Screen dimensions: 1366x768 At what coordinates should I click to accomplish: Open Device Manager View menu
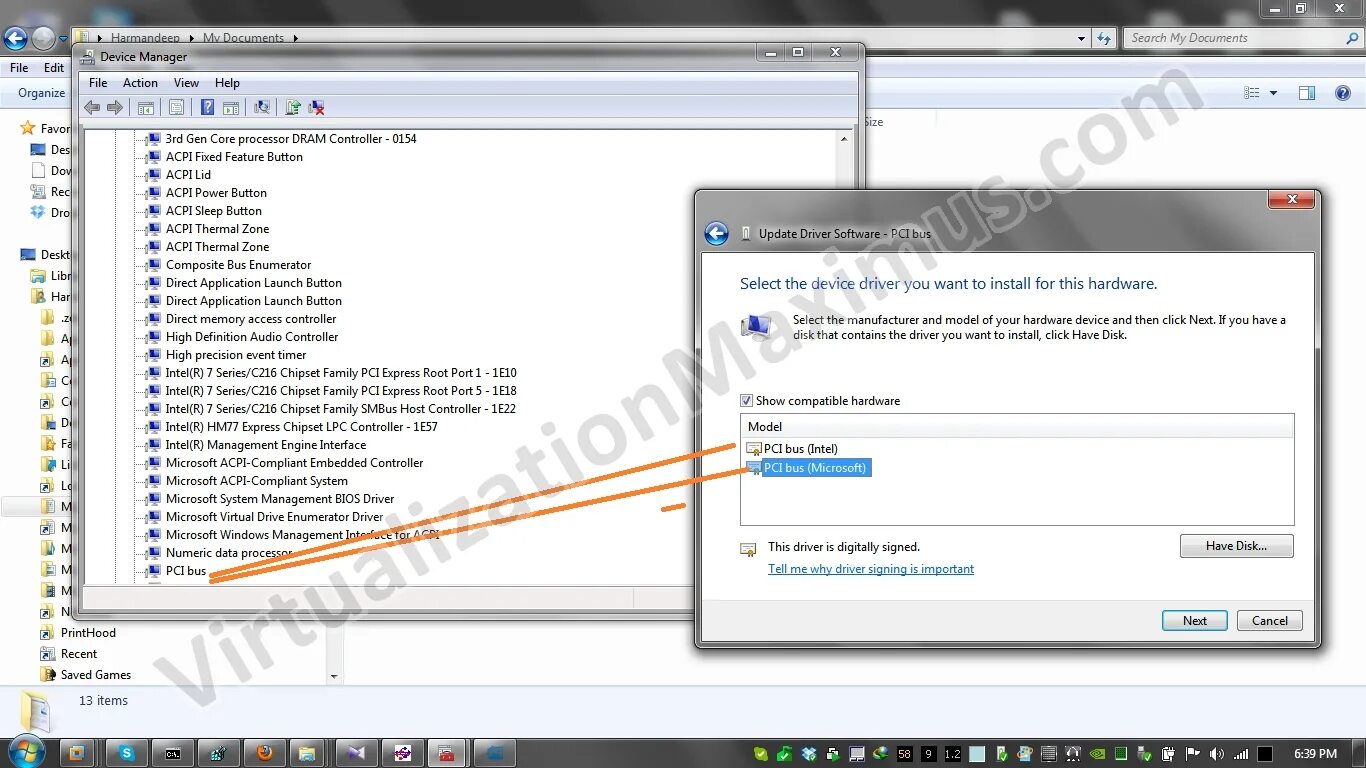pyautogui.click(x=186, y=83)
